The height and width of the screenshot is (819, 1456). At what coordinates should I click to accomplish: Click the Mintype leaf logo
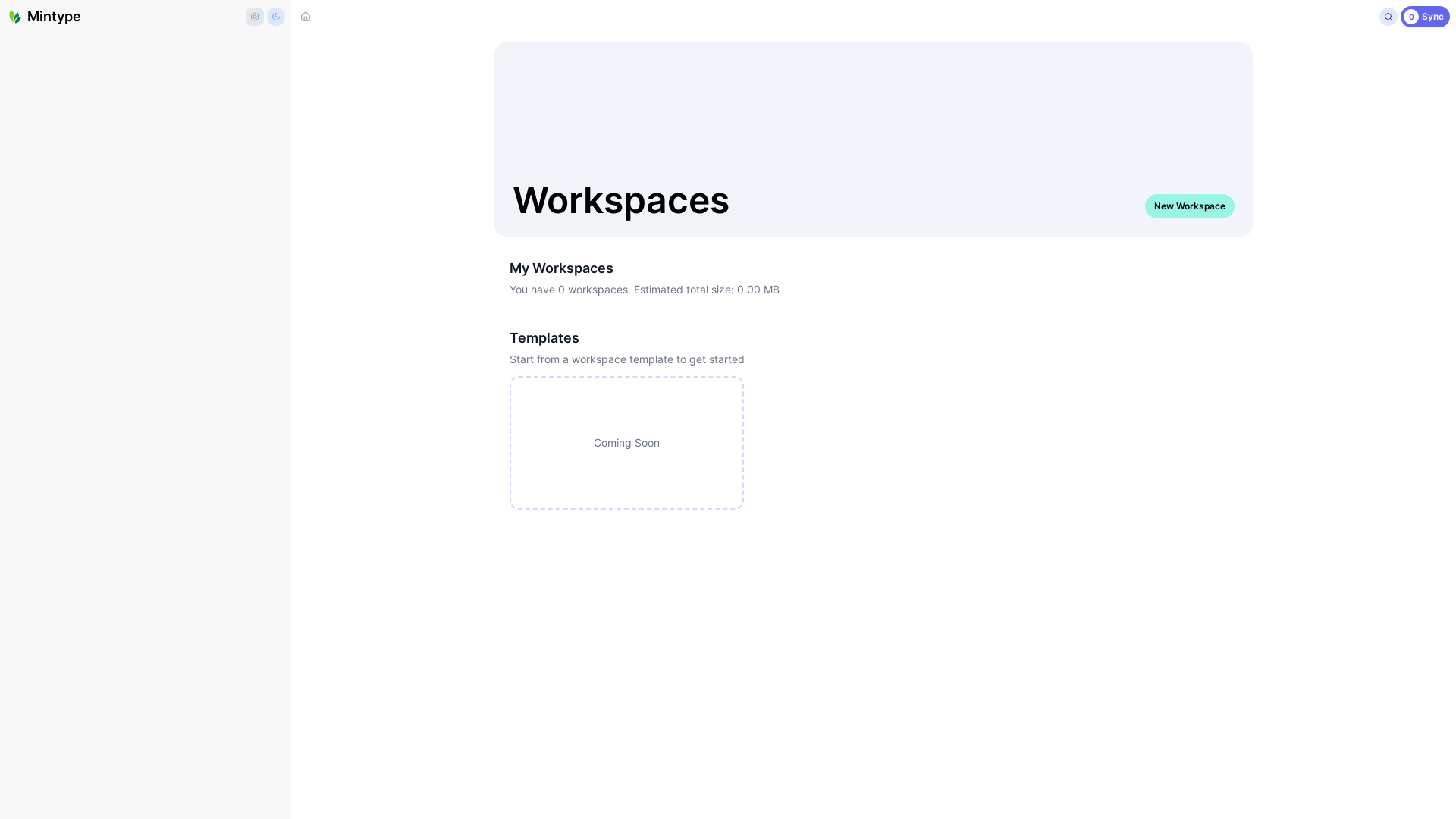coord(15,17)
